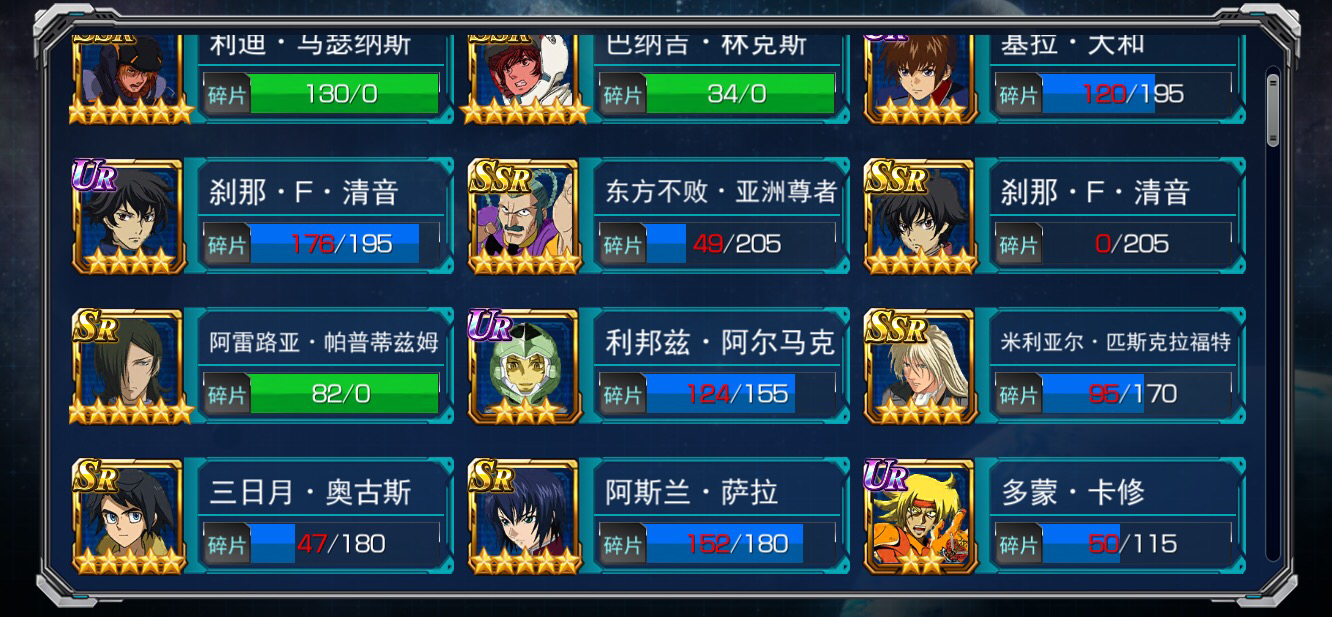Tap the SR 阿斯兰·萨拉 portrait
Screen dimensions: 1332x617
[x=524, y=517]
